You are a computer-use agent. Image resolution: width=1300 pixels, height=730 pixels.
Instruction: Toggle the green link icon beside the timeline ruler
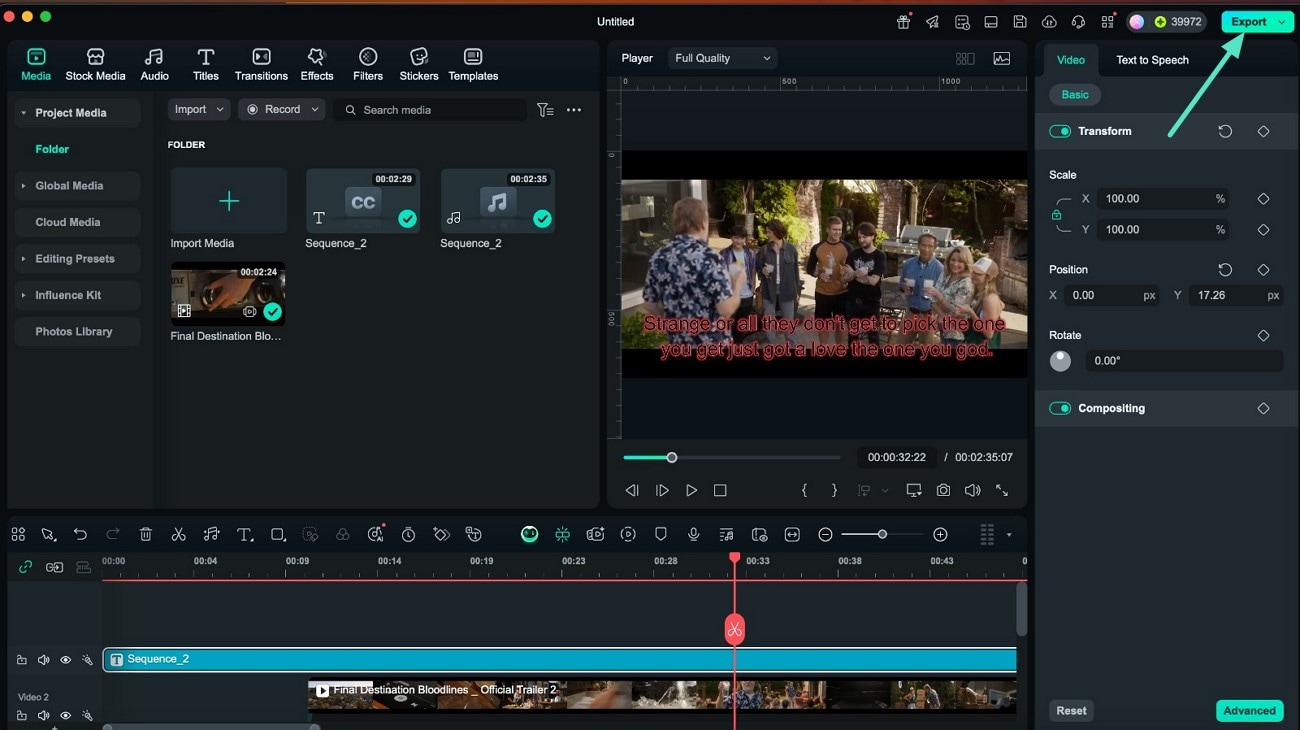[x=26, y=567]
